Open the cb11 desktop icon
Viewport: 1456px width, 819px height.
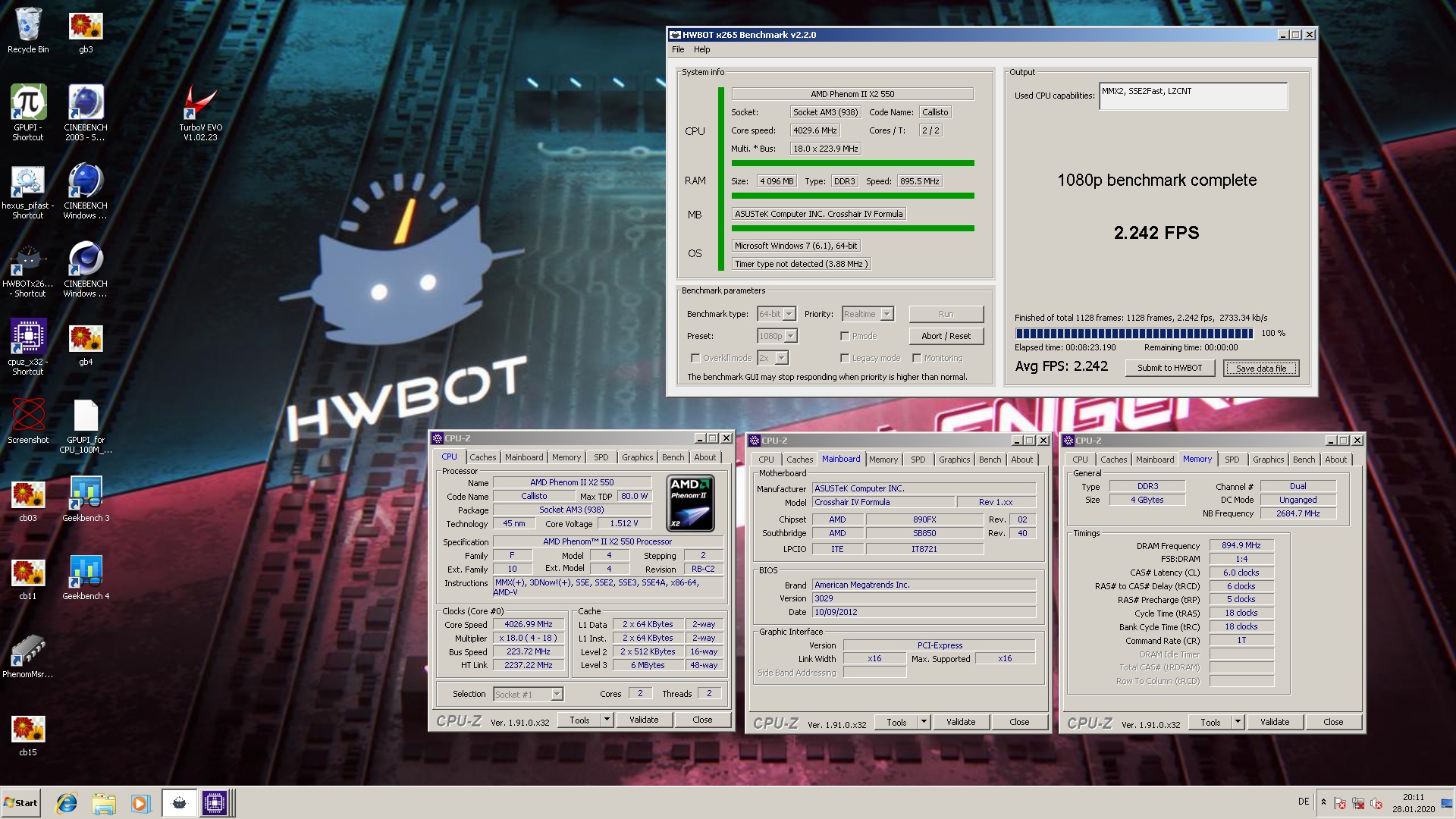pyautogui.click(x=28, y=579)
